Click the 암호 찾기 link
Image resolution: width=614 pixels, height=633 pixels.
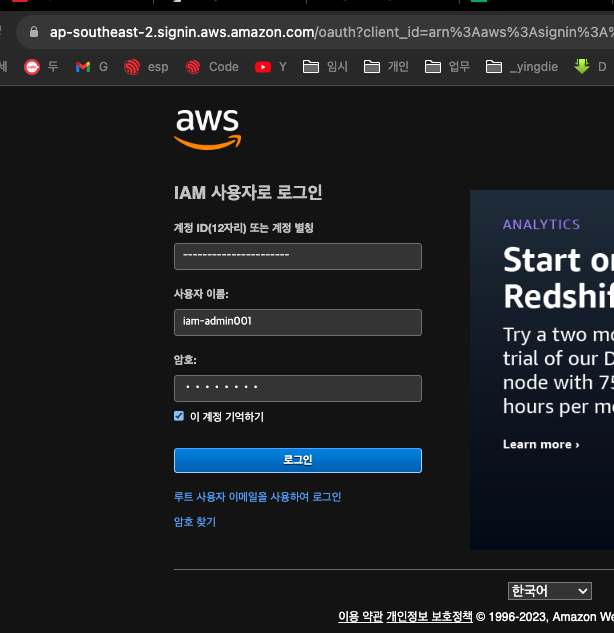click(195, 522)
